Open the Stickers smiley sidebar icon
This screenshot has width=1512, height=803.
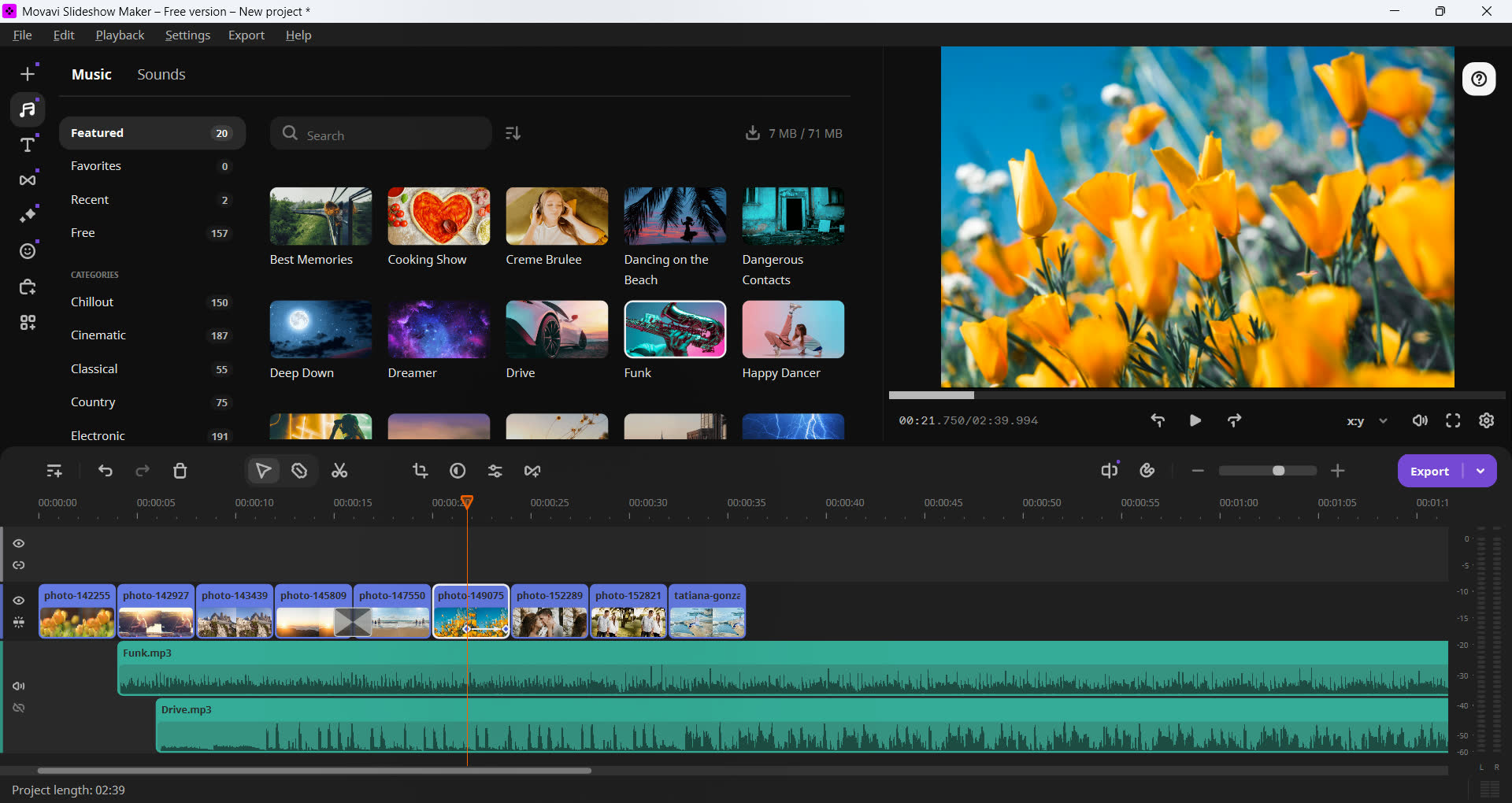[x=28, y=251]
